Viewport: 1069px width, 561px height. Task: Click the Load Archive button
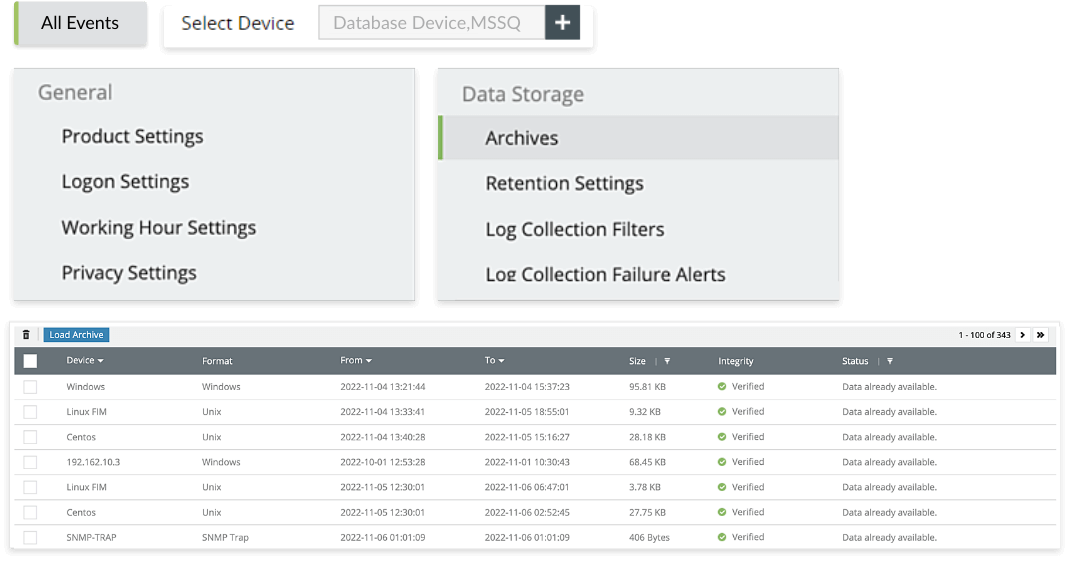coord(76,335)
